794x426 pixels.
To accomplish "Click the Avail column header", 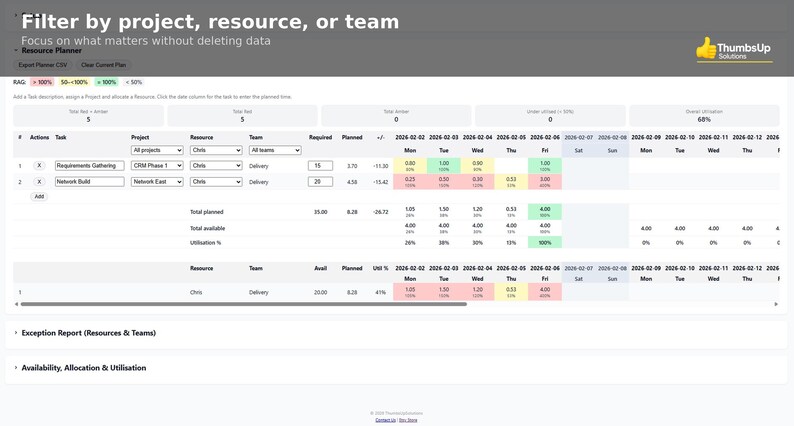I will tap(321, 268).
